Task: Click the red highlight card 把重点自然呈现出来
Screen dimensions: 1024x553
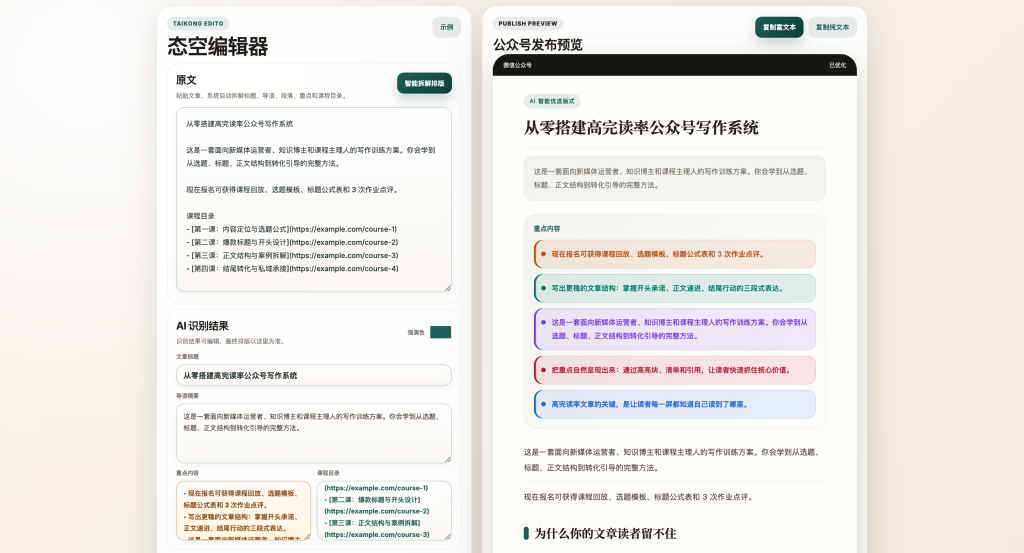Action: 675,370
